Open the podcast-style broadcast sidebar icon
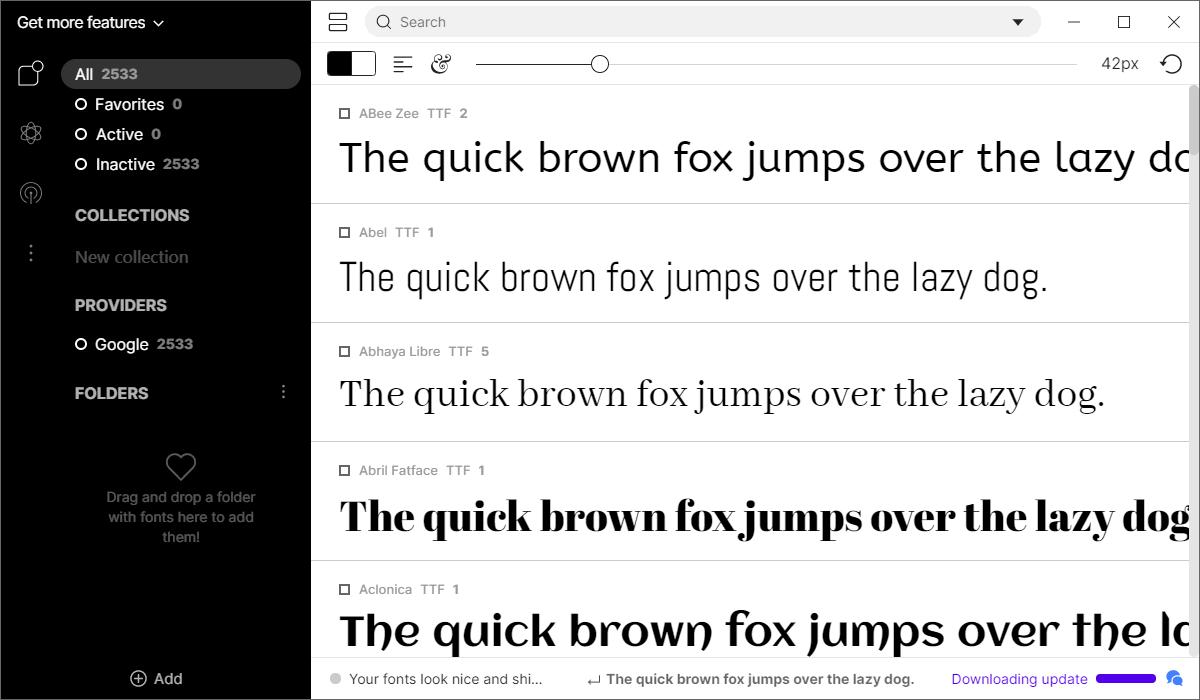1200x700 pixels. (x=31, y=193)
